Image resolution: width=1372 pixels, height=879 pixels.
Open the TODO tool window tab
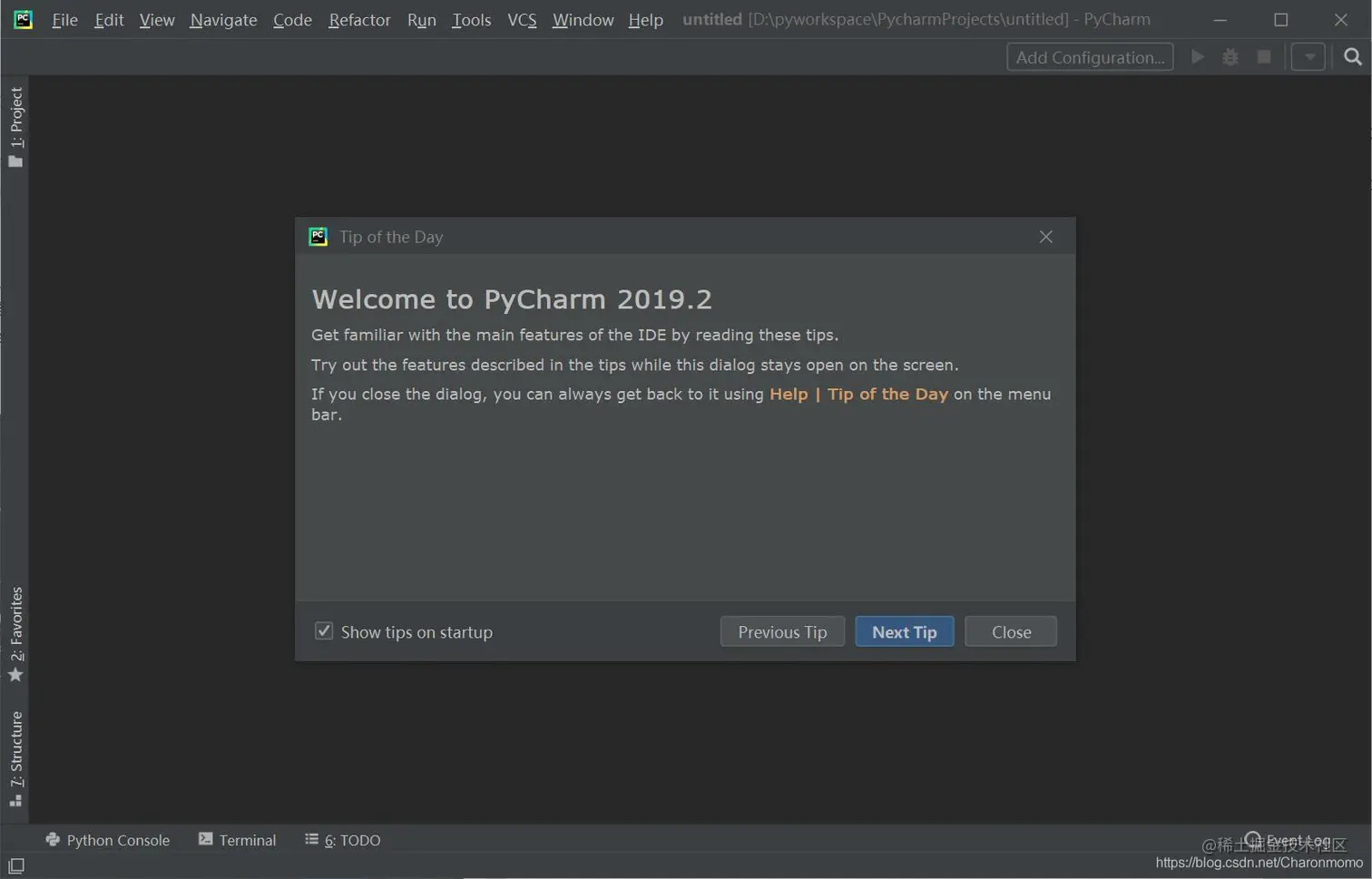(x=343, y=840)
